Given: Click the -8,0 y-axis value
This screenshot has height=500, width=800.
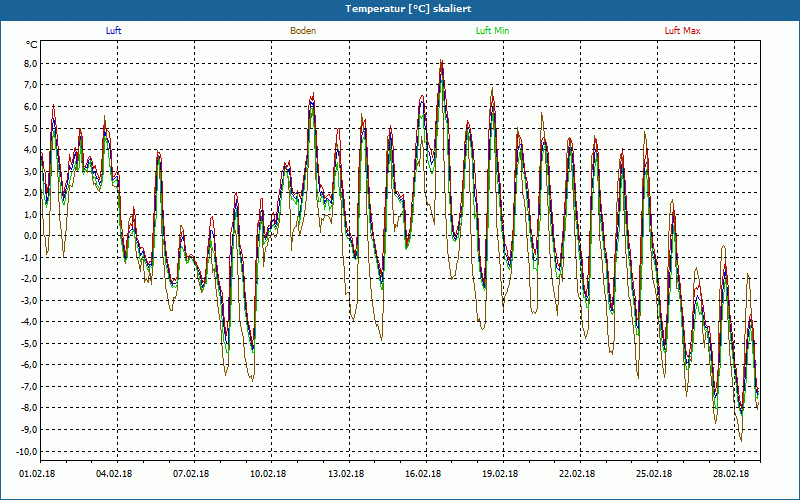Looking at the screenshot, I should (x=28, y=409).
